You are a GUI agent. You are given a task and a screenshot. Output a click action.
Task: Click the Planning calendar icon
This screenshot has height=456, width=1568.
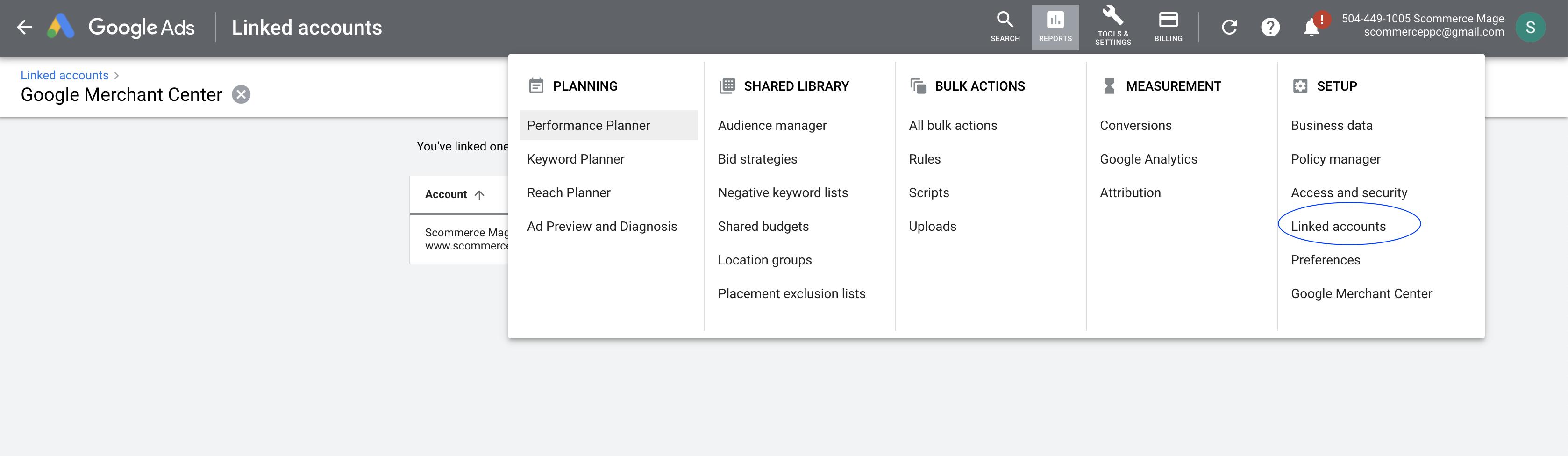536,86
